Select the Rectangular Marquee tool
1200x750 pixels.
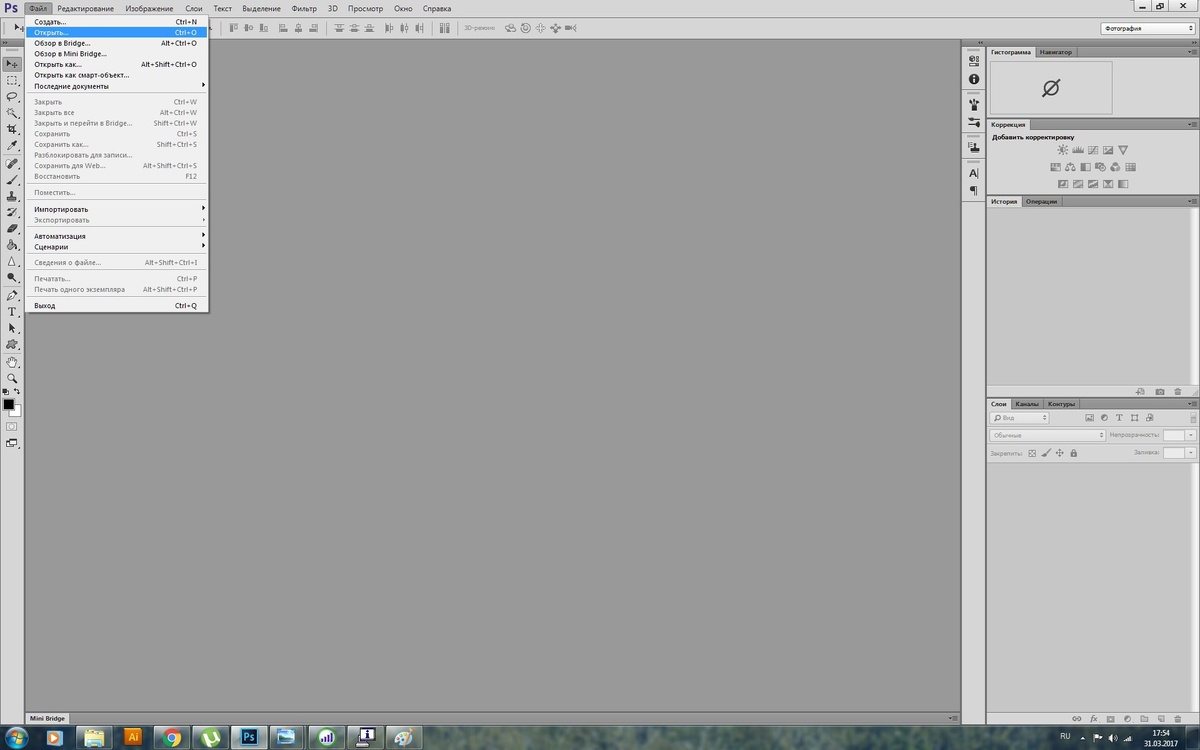pos(12,80)
